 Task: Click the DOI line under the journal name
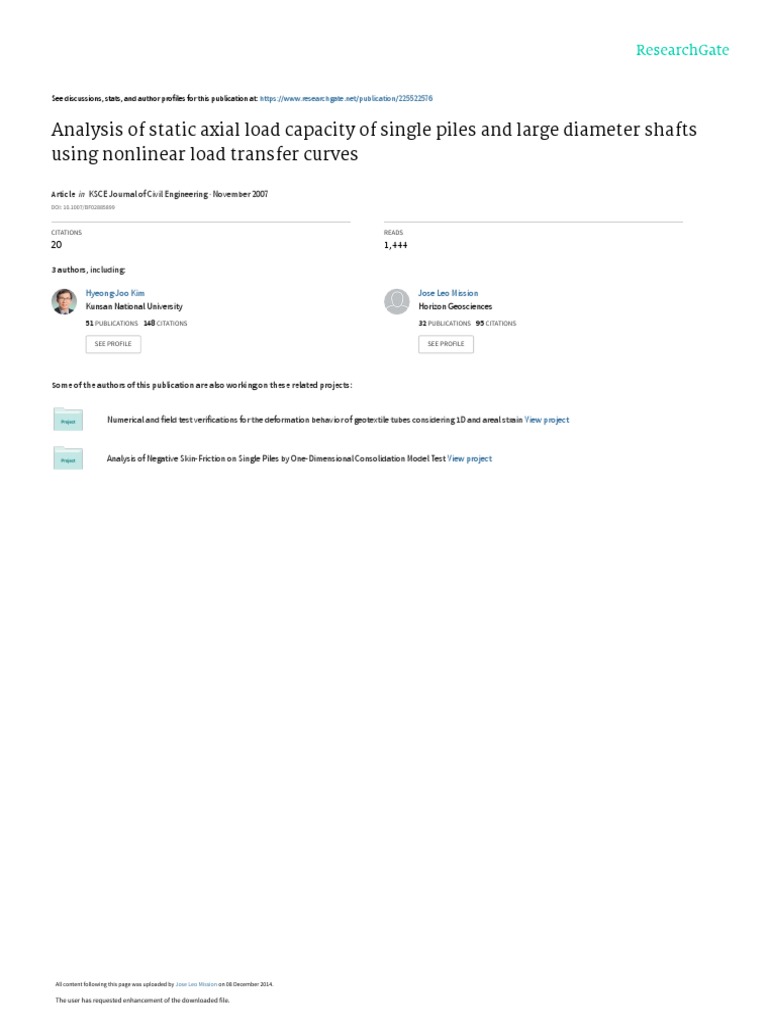pos(82,207)
